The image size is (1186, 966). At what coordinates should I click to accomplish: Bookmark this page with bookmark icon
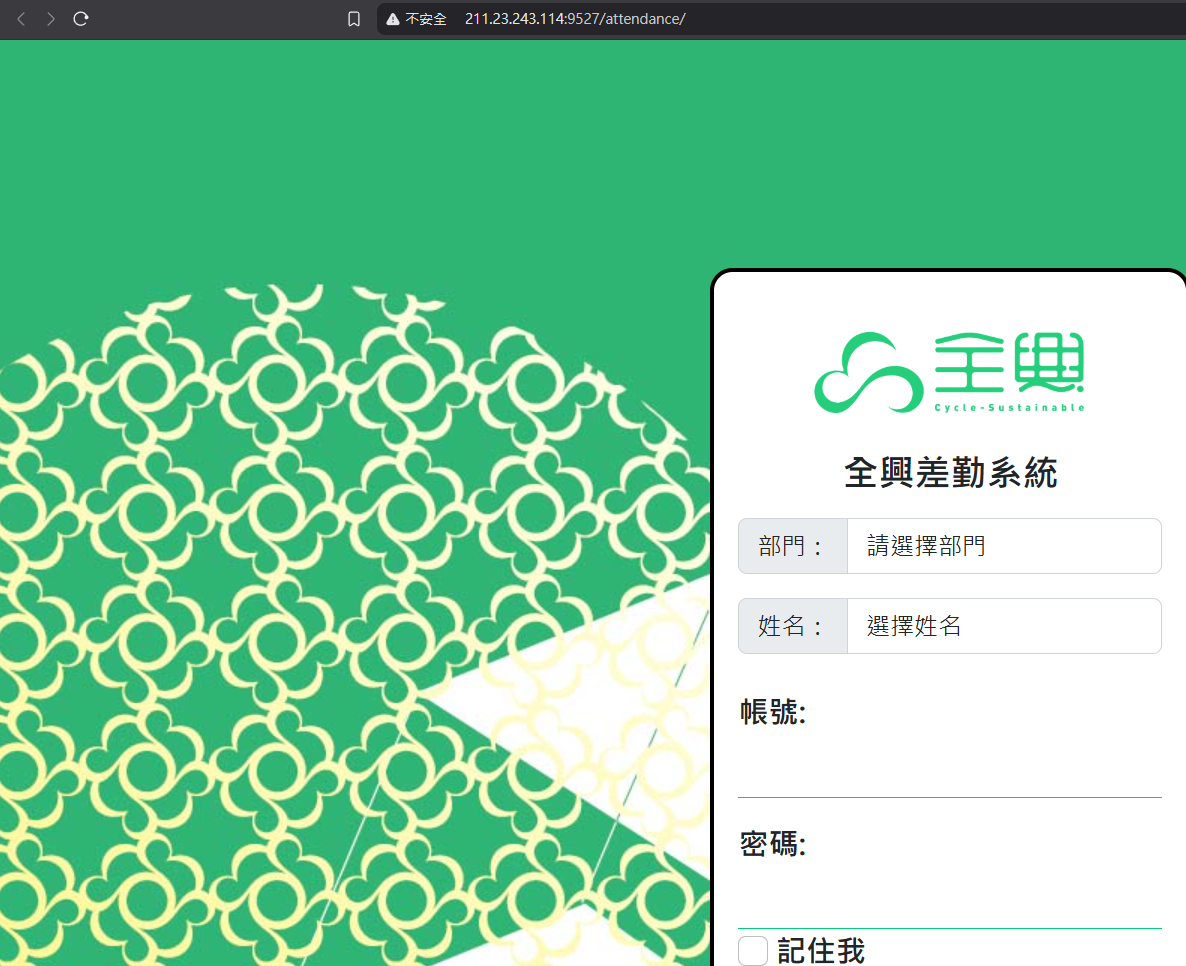[x=353, y=19]
